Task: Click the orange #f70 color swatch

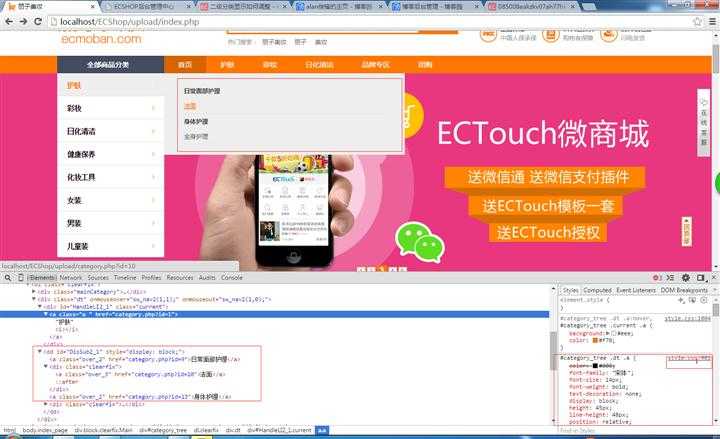Action: pyautogui.click(x=595, y=340)
